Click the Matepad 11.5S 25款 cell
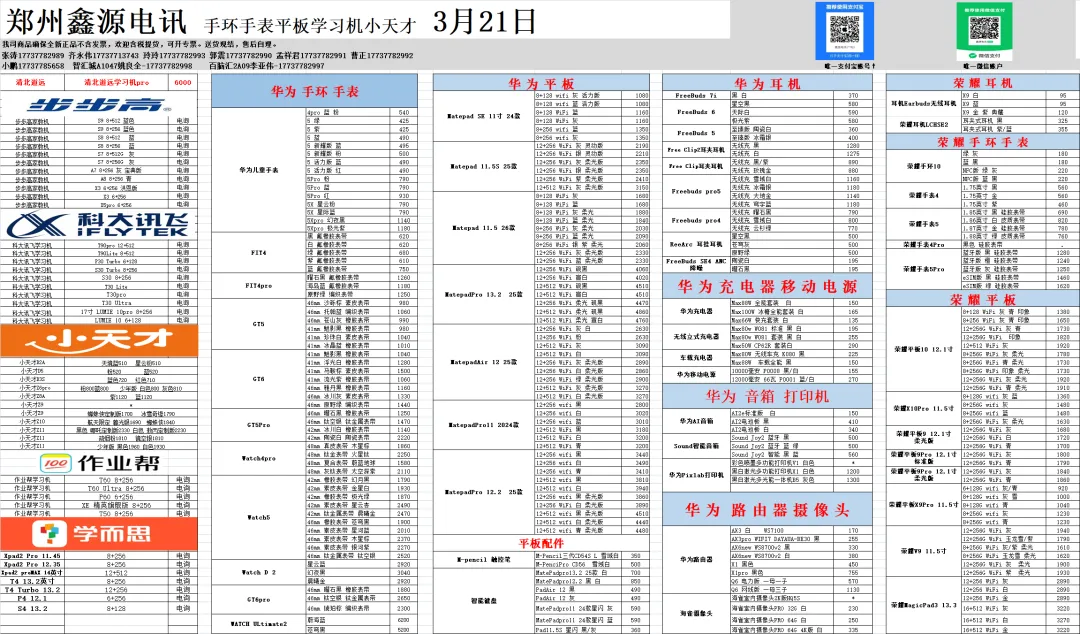1080x634 pixels. point(484,166)
